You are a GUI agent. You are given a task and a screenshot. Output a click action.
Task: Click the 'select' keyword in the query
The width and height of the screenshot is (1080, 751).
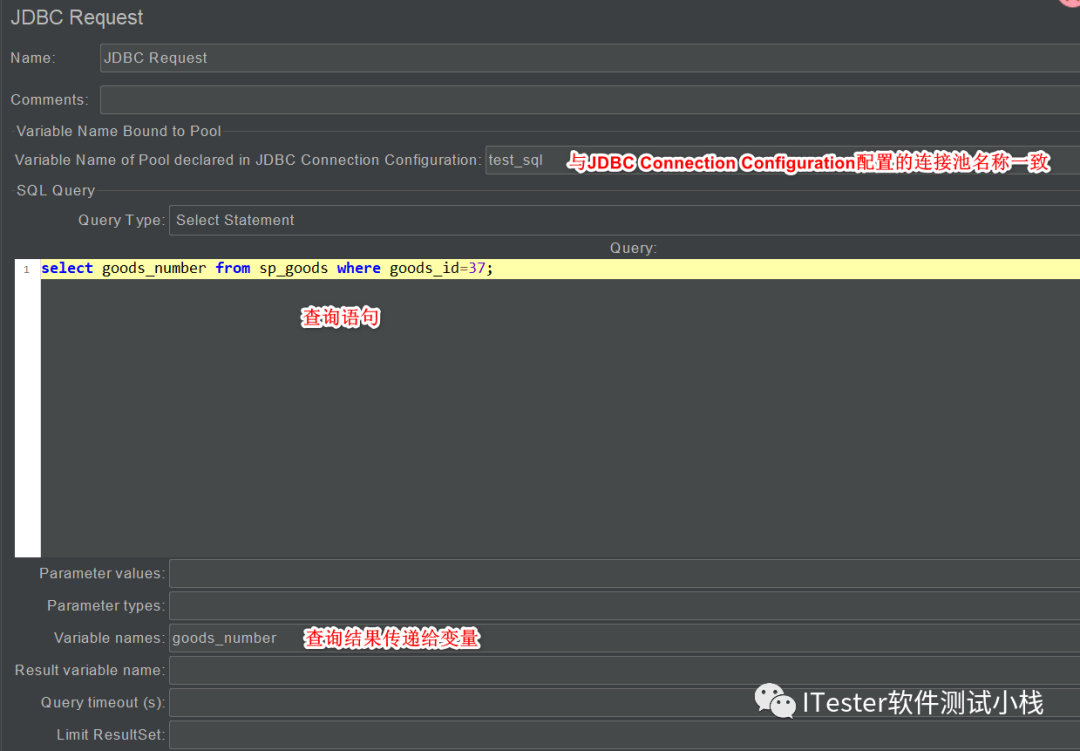[67, 268]
